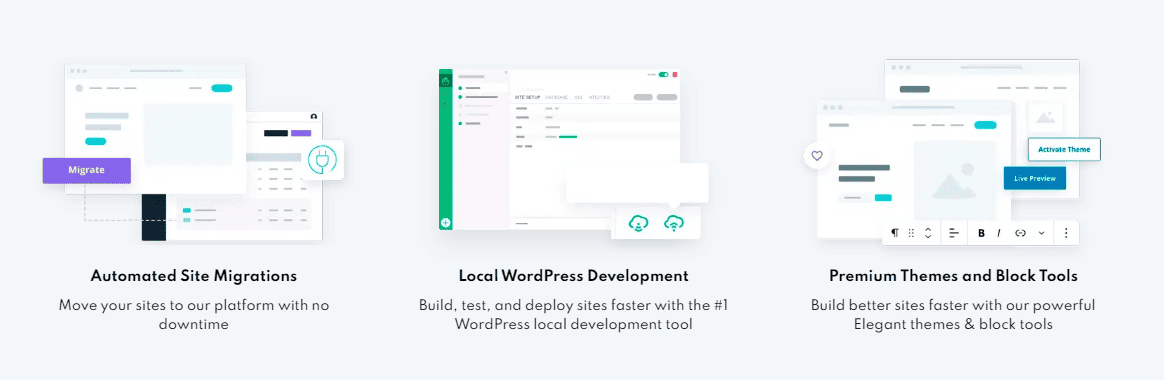Image resolution: width=1164 pixels, height=380 pixels.
Task: Select the paragraph block icon in block toolbar
Action: tap(895, 233)
